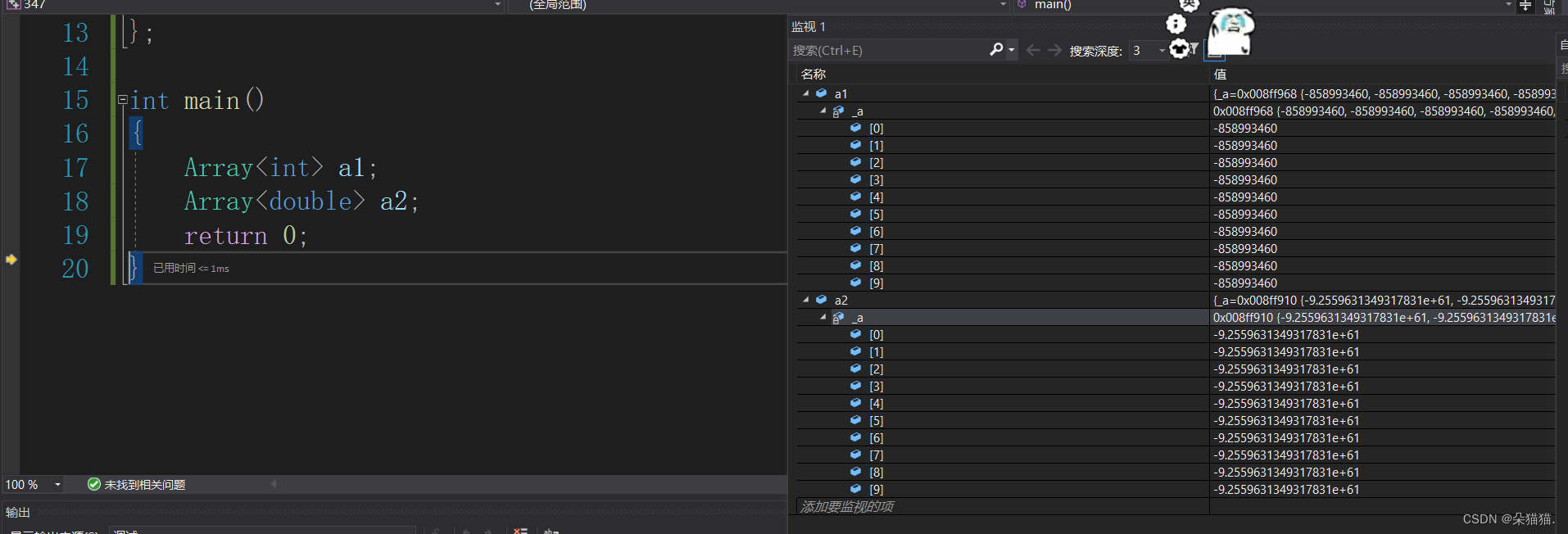Collapse the main function code block
This screenshot has width=1568, height=534.
click(122, 100)
